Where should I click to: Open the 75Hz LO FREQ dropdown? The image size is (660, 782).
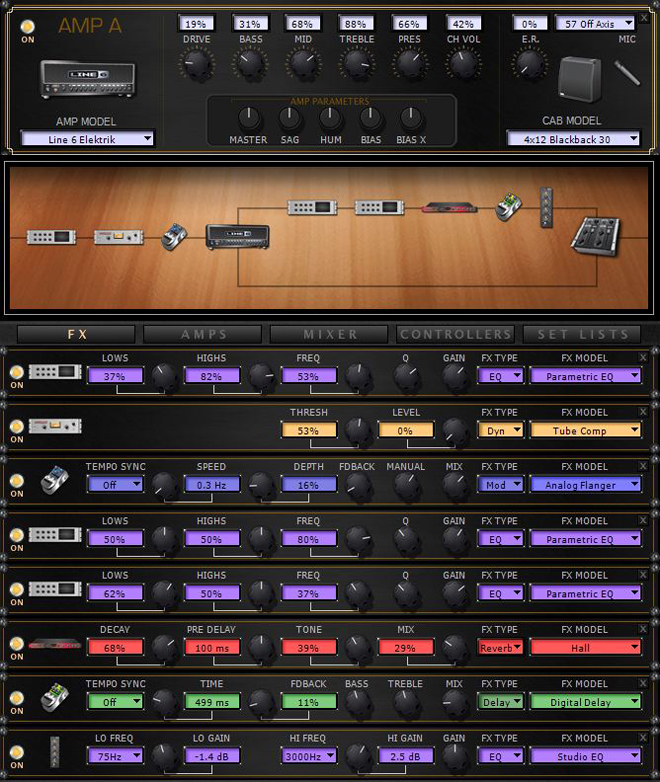tap(115, 756)
